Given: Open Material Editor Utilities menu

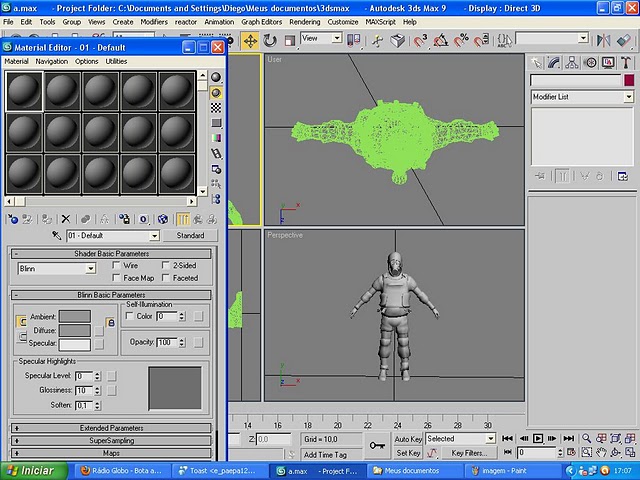Looking at the screenshot, I should (116, 61).
